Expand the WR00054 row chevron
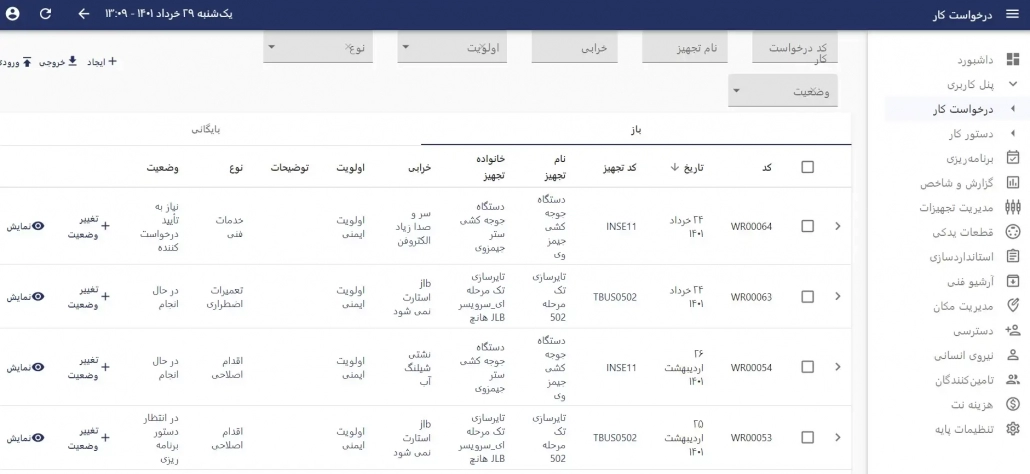The image size is (1030, 474). point(838,367)
